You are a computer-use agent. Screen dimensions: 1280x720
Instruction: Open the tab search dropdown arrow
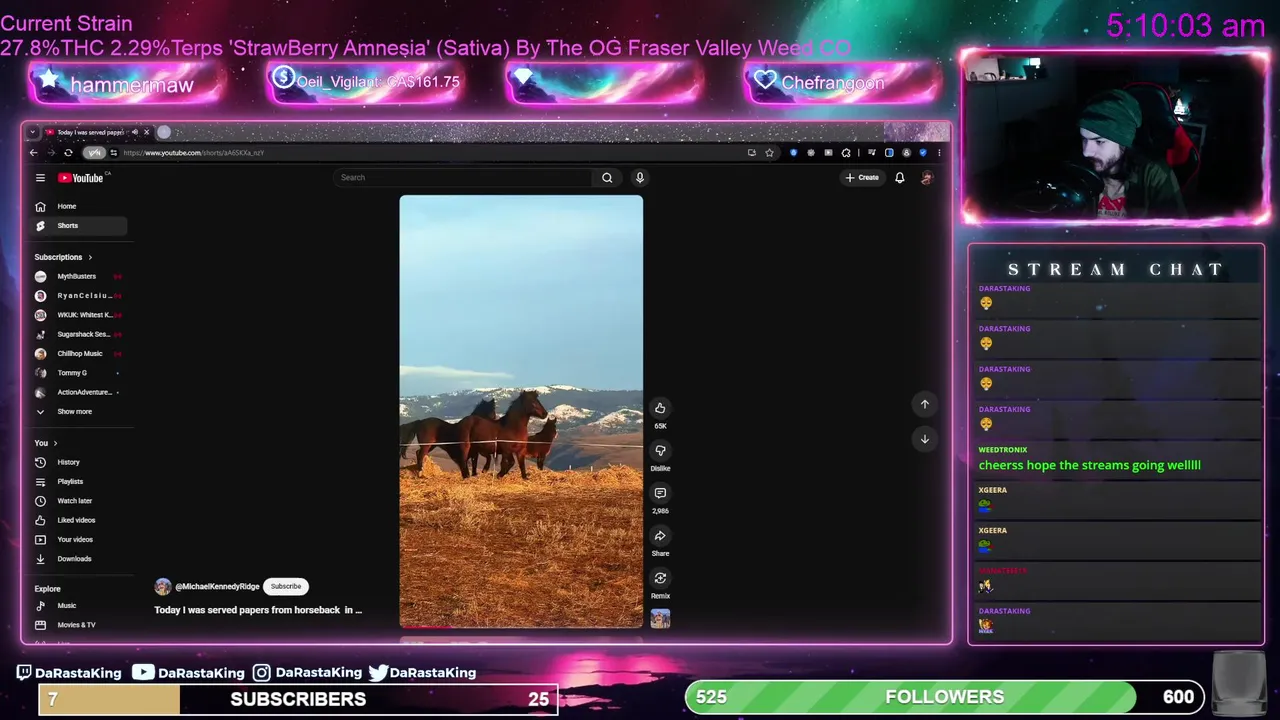(x=32, y=132)
